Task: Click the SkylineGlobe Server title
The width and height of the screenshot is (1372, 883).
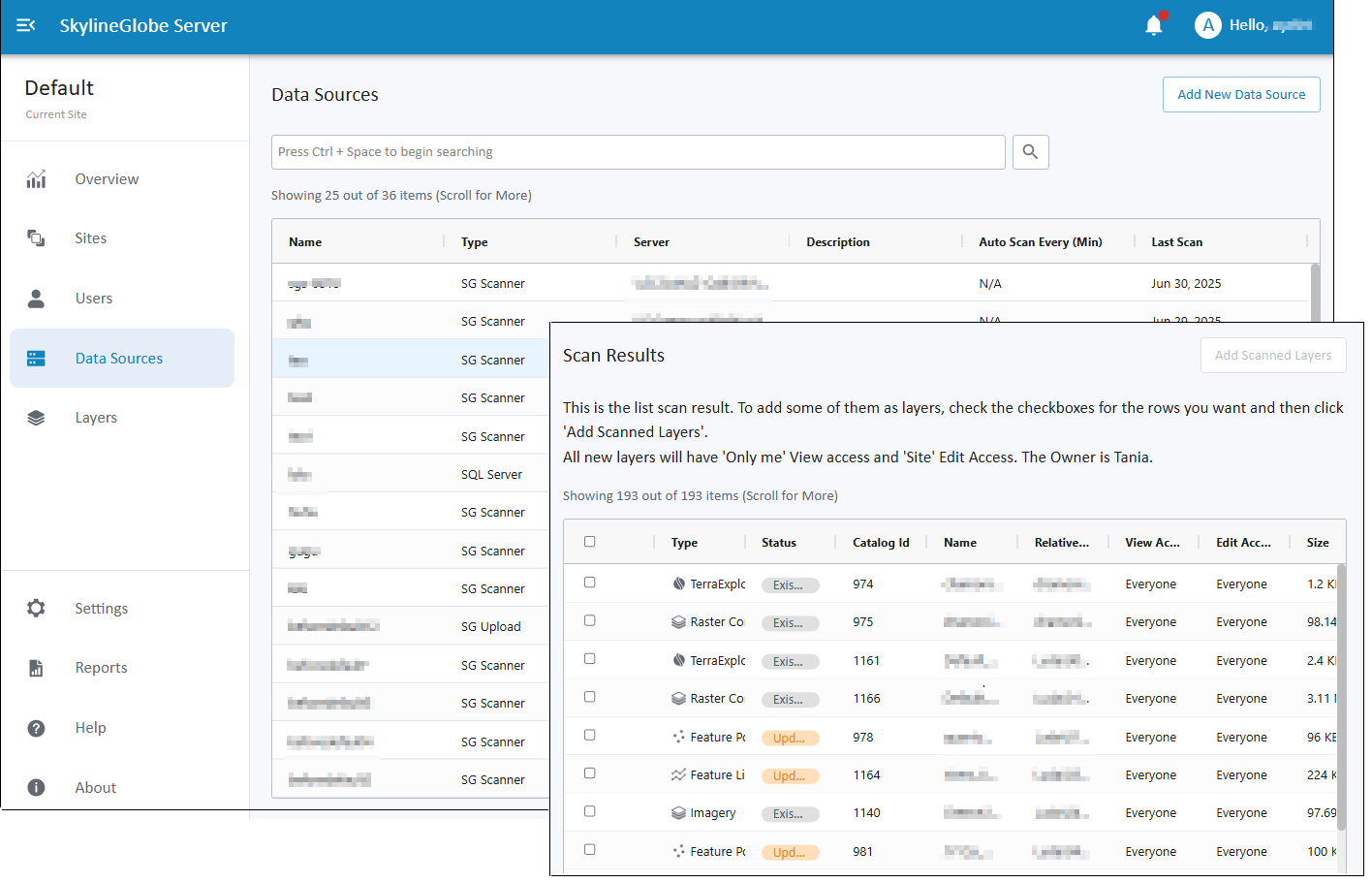Action: (x=143, y=26)
